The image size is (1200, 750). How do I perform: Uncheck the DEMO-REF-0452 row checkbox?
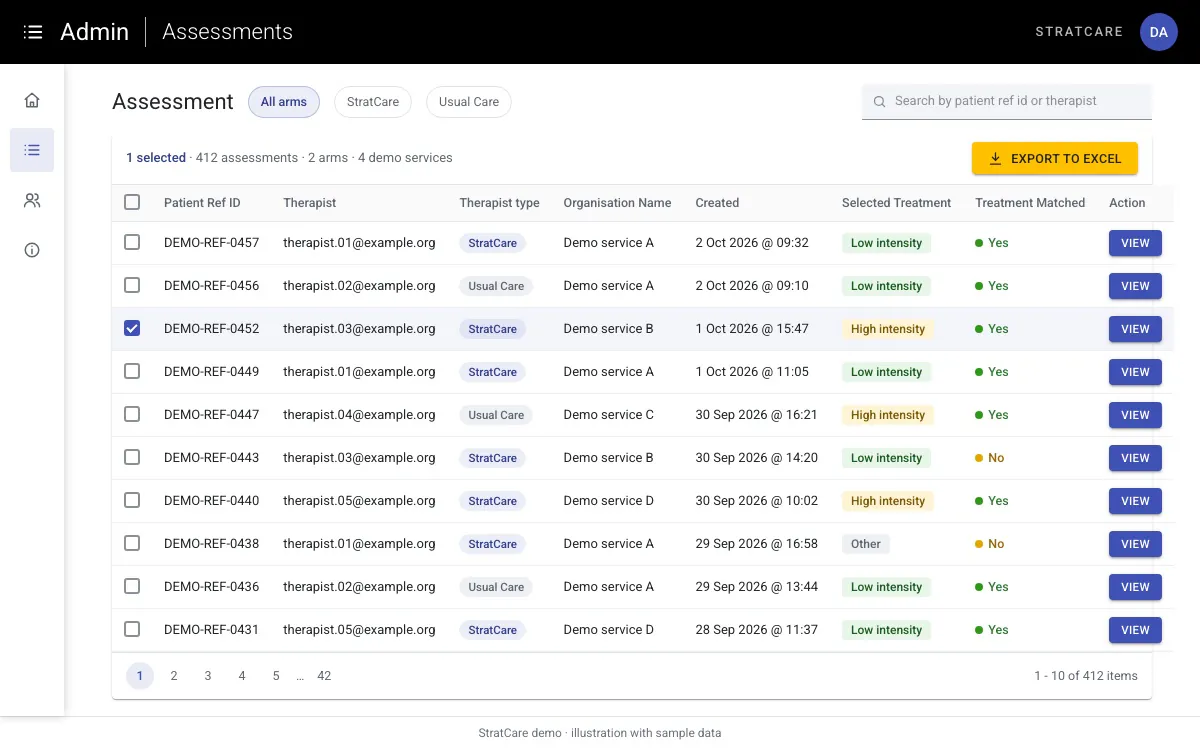[x=132, y=328]
